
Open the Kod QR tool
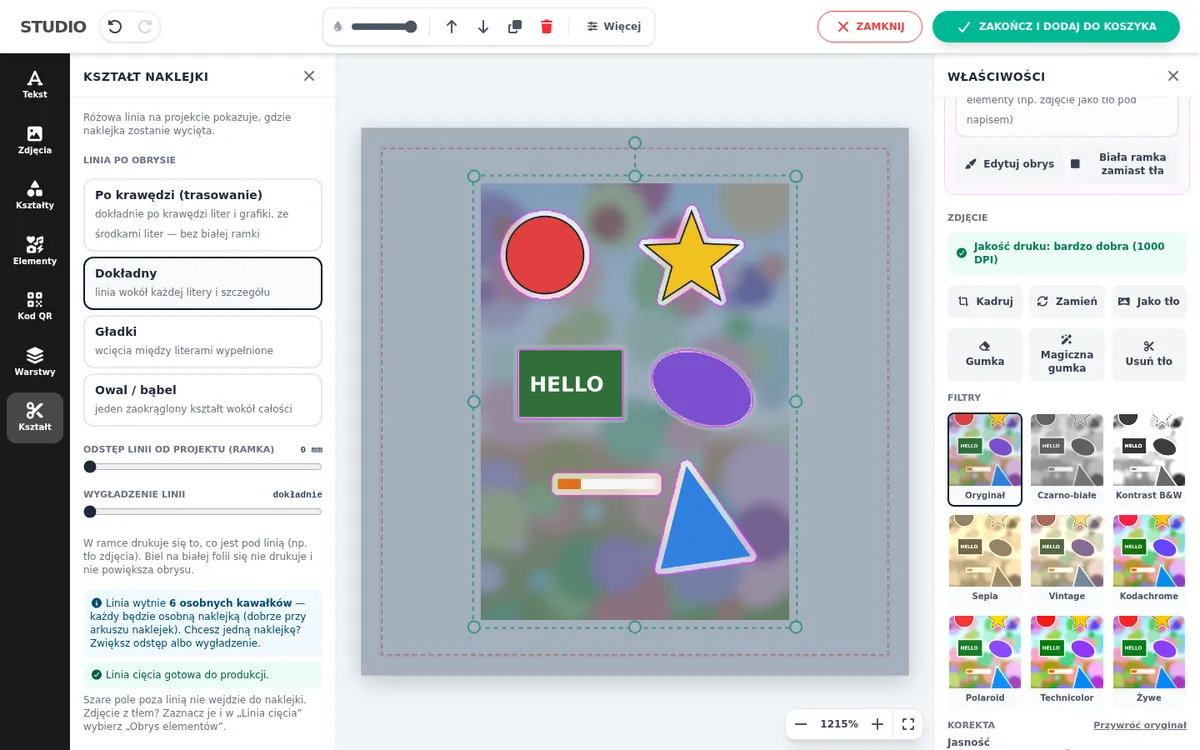pos(35,306)
